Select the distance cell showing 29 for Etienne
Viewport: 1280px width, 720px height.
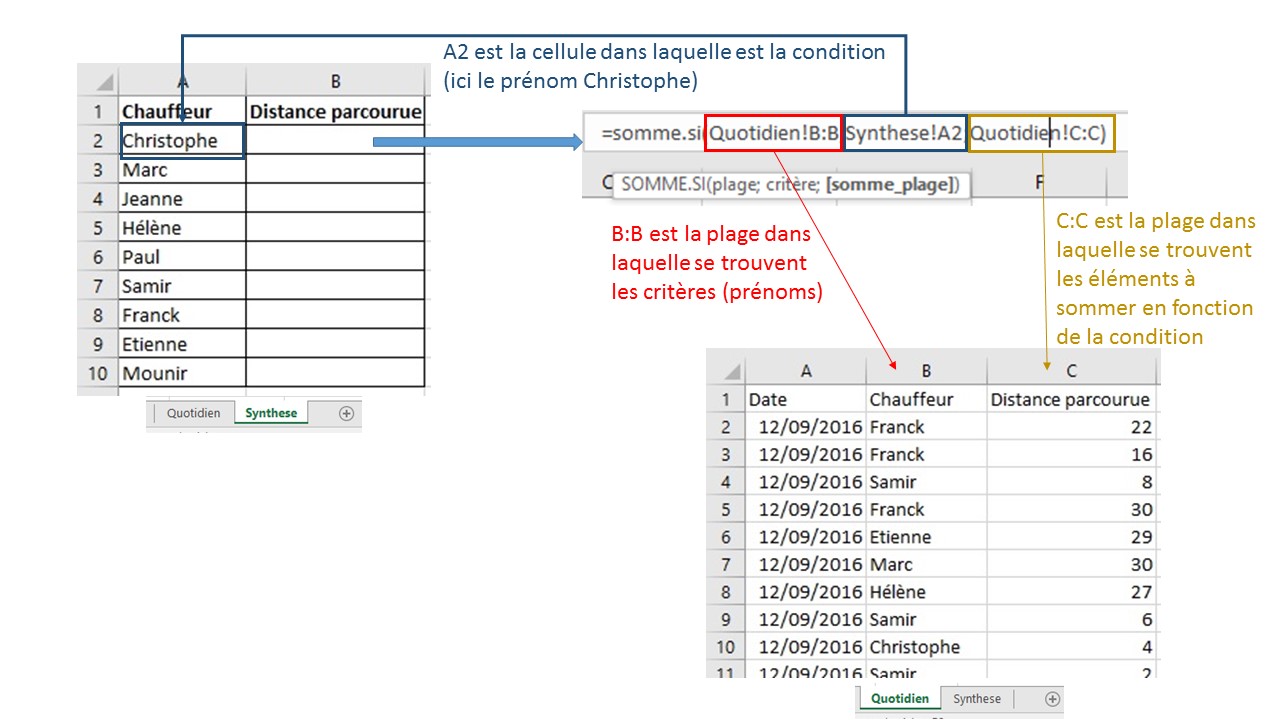pos(1070,537)
